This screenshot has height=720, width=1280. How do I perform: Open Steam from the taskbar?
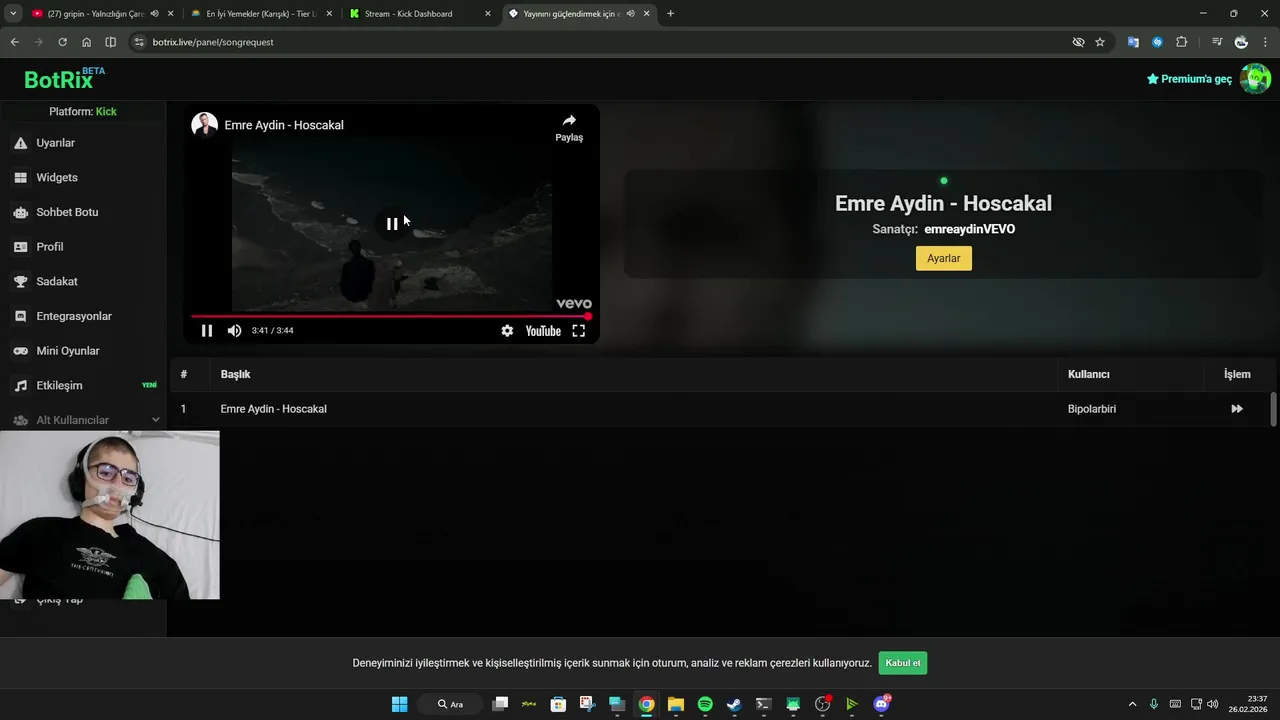point(734,704)
